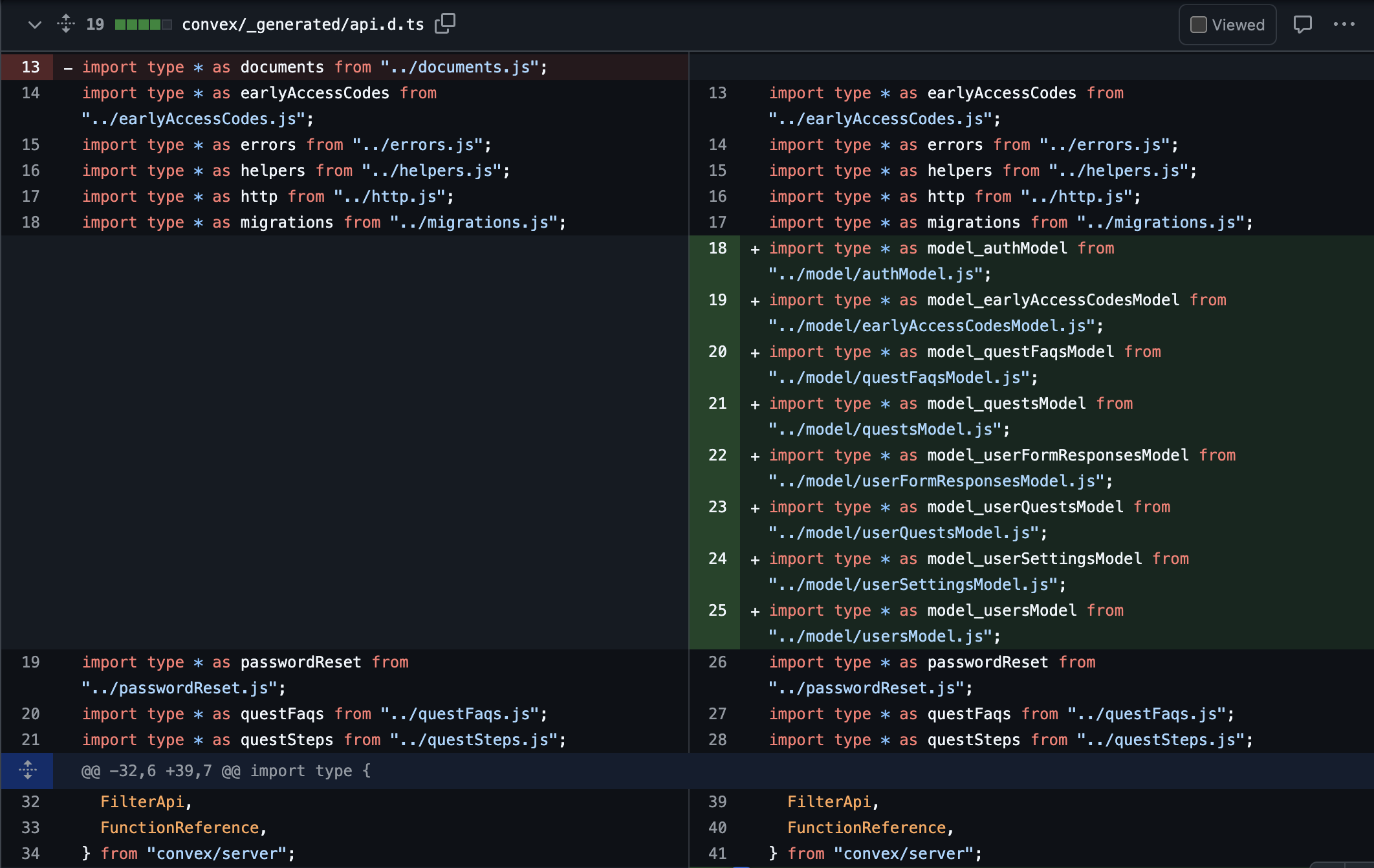Image resolution: width=1374 pixels, height=868 pixels.
Task: Click left line number 21 questSteps
Action: point(30,740)
